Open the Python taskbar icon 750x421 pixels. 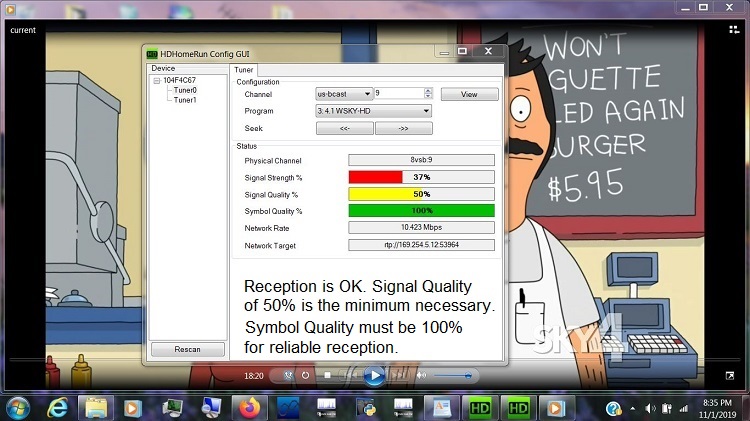pos(365,408)
